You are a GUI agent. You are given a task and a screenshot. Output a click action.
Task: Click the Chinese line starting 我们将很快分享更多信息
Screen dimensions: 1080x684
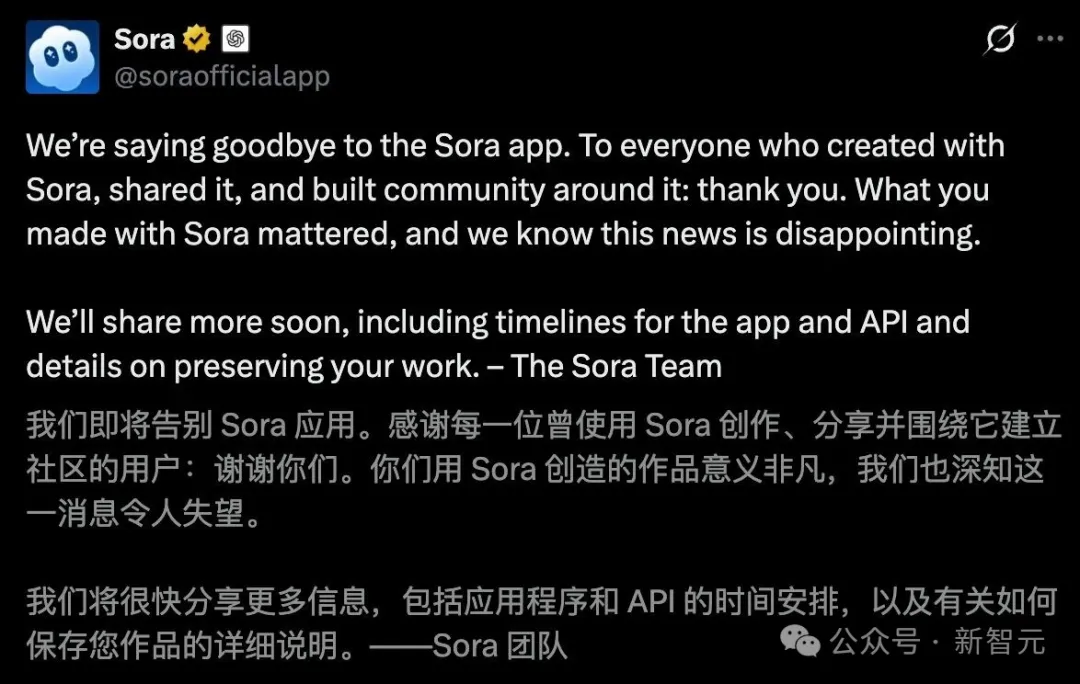(542, 601)
